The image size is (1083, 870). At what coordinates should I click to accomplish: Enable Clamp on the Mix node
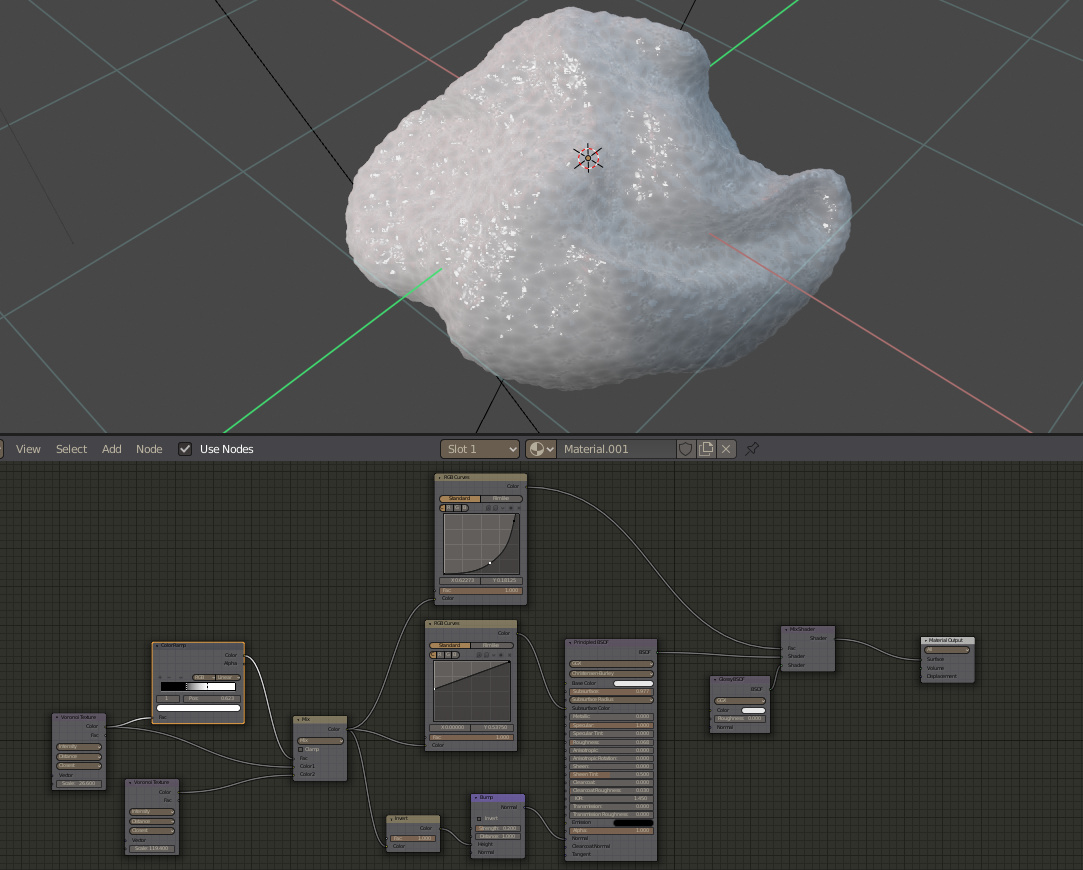click(301, 749)
